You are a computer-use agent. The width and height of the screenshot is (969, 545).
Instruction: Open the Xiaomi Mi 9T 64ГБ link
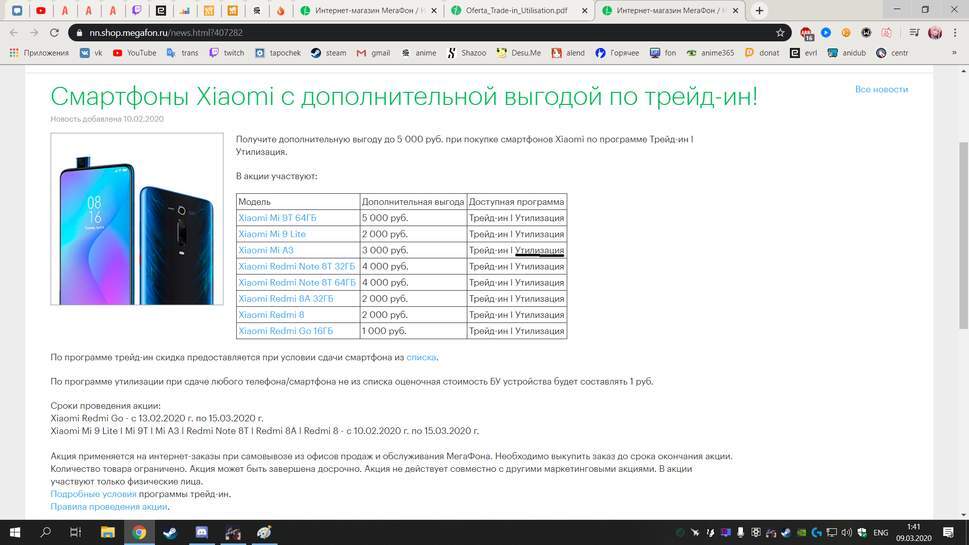click(277, 218)
